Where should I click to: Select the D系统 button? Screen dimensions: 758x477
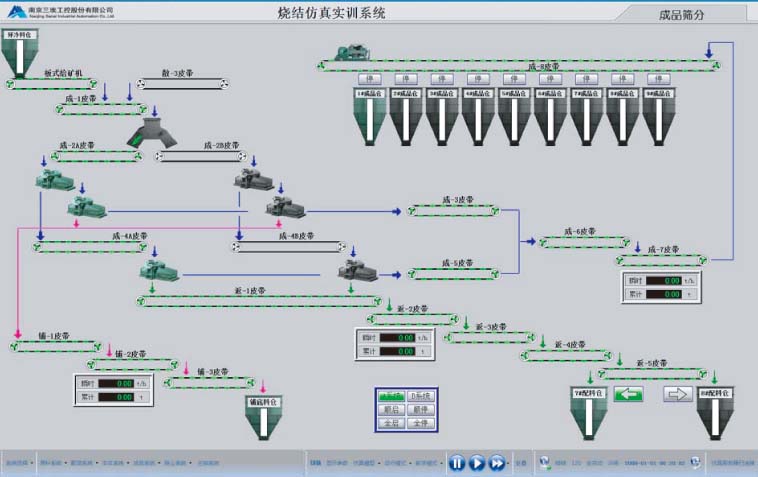pyautogui.click(x=420, y=397)
